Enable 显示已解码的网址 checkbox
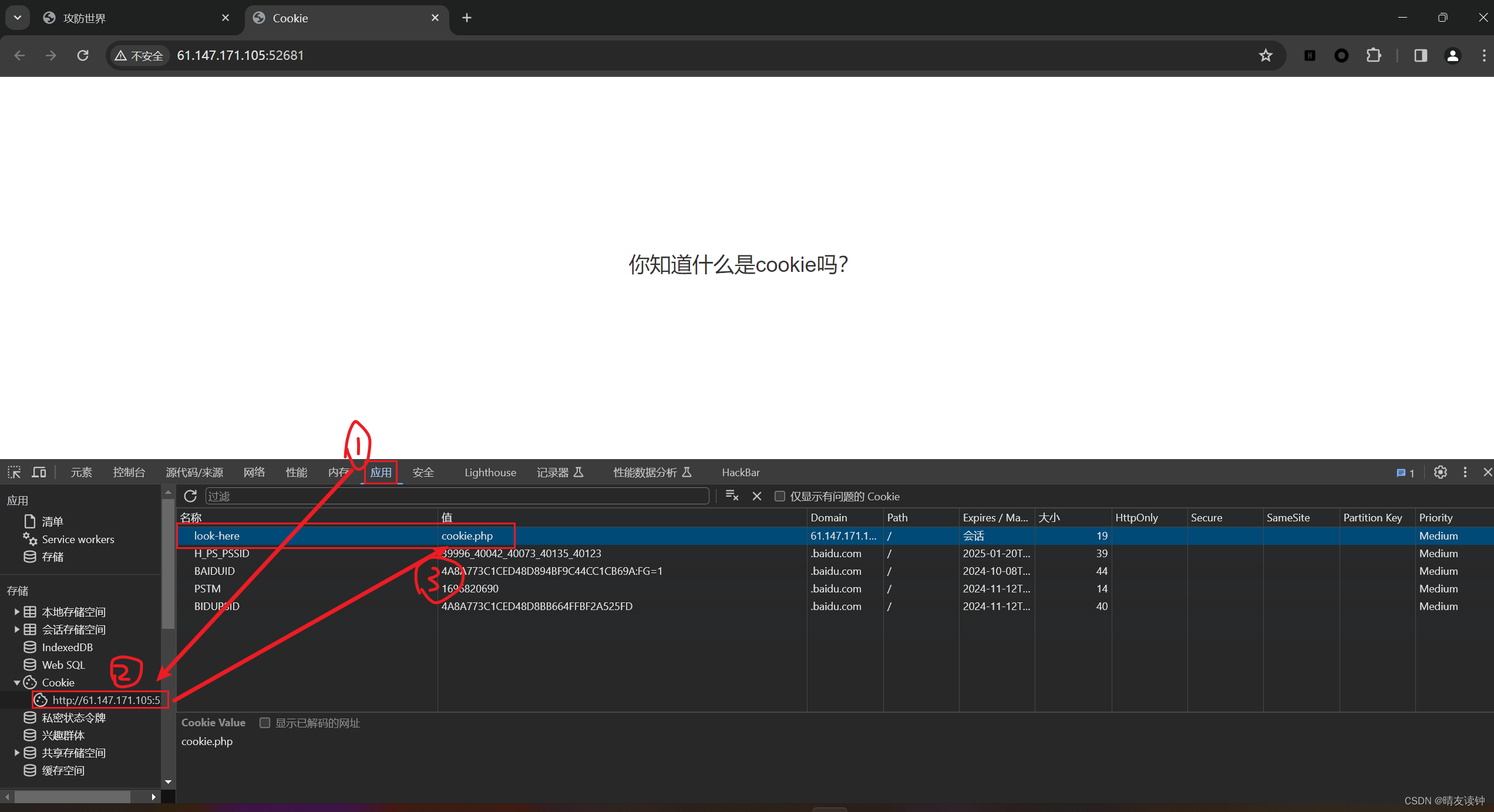 click(x=264, y=723)
